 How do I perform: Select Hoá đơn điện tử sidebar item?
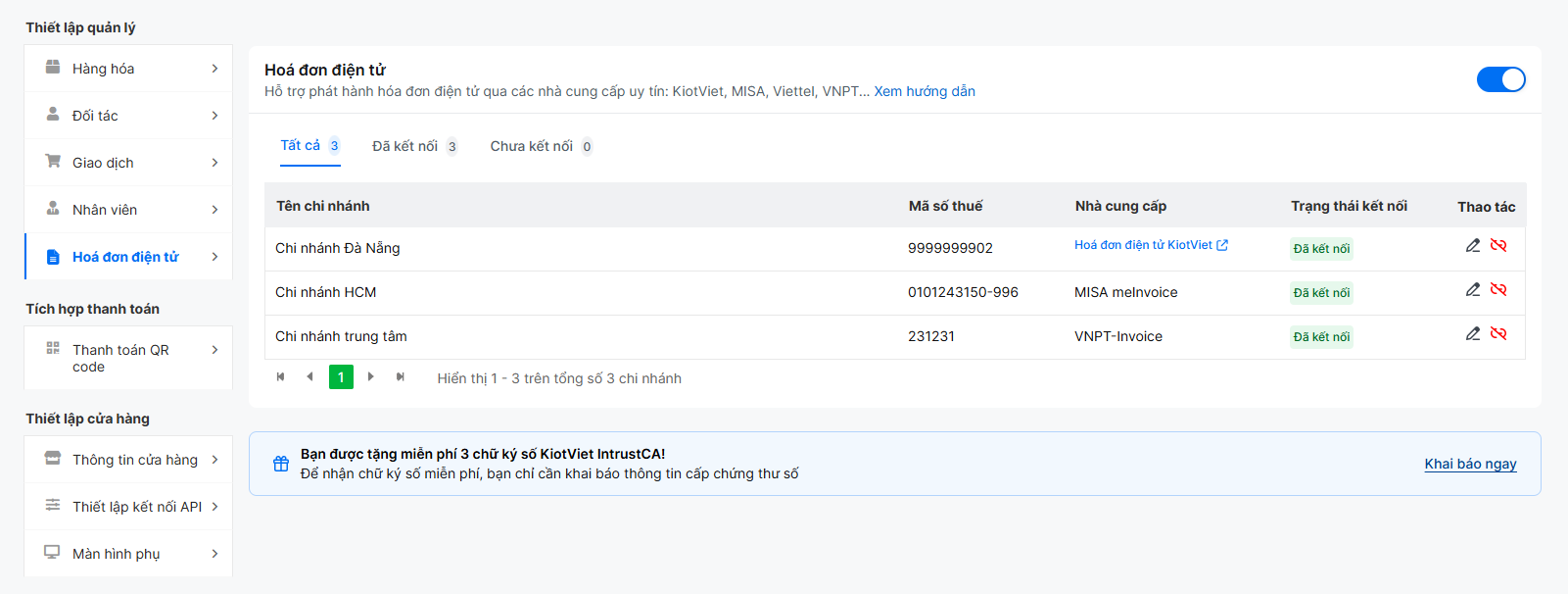point(128,257)
